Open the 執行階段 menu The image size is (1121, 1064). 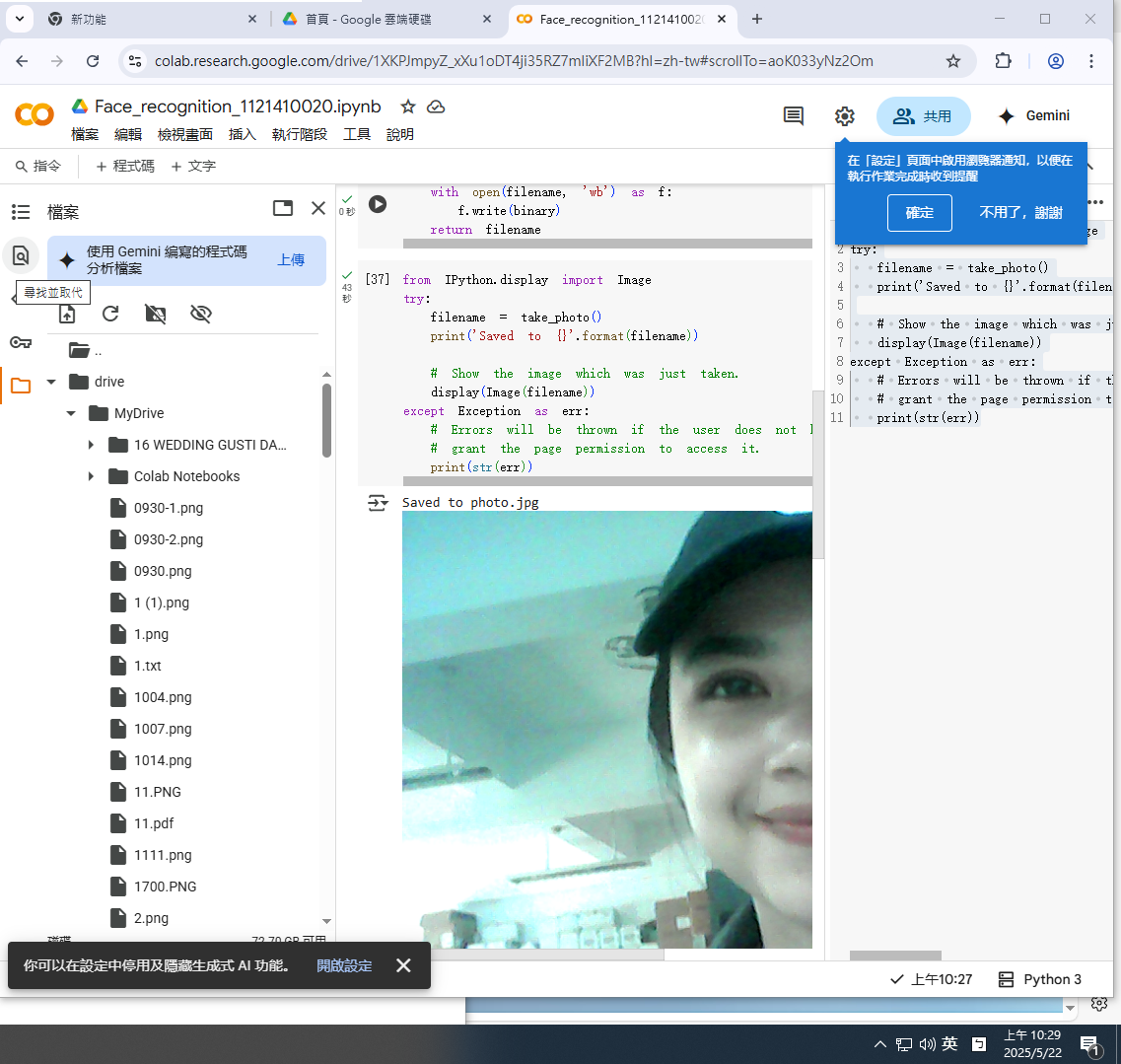pos(299,134)
